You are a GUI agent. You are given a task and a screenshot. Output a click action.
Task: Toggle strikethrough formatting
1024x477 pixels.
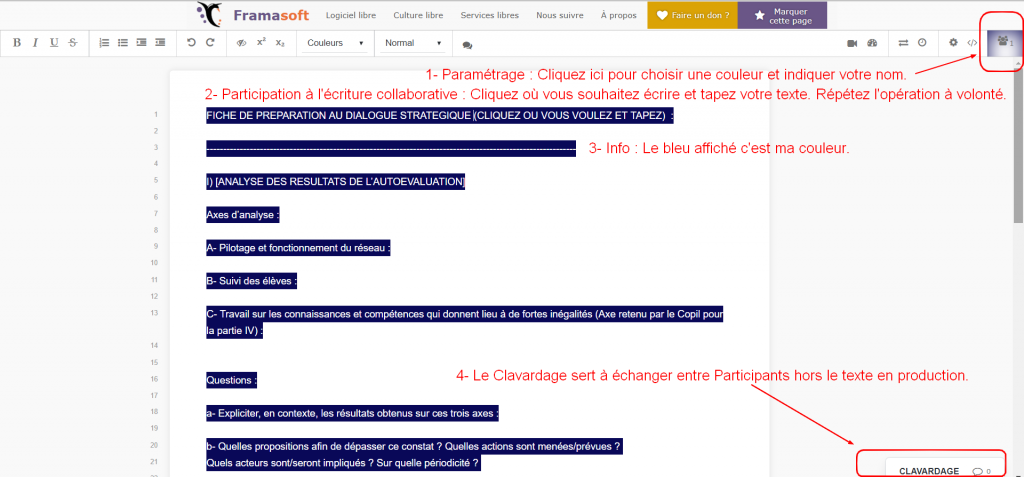point(72,43)
